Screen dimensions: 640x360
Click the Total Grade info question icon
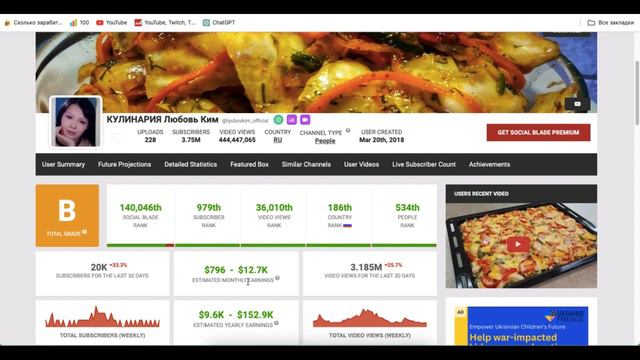84,232
